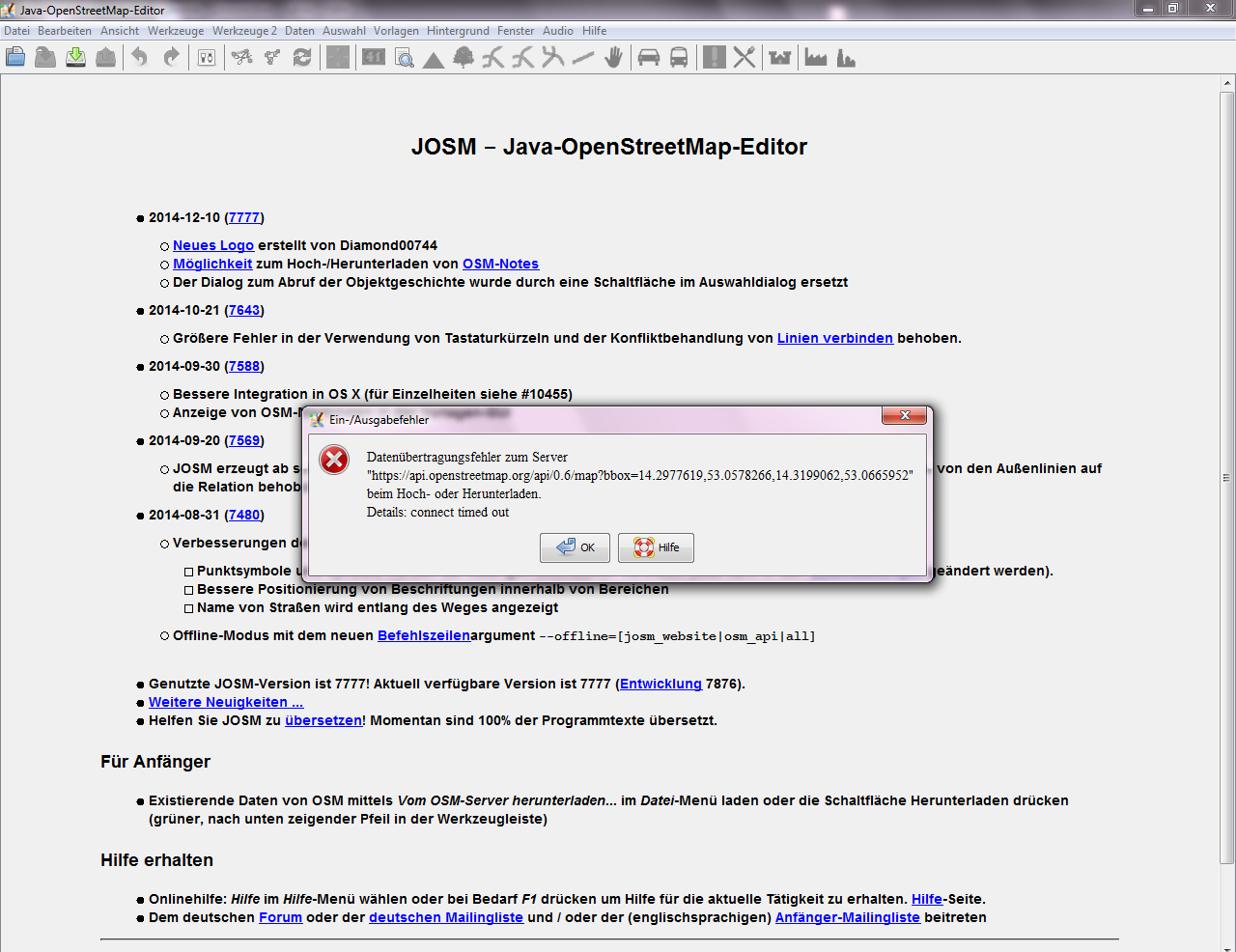Click the open file folder icon

pyautogui.click(x=15, y=58)
